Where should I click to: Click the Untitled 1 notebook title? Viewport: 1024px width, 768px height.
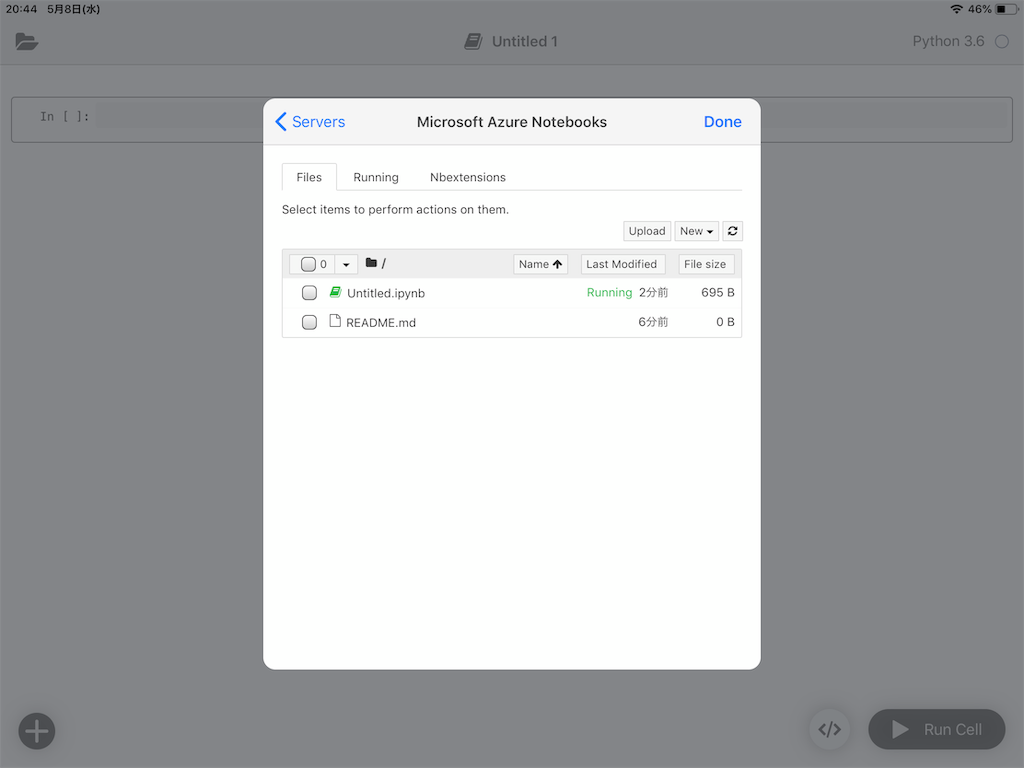click(x=524, y=42)
